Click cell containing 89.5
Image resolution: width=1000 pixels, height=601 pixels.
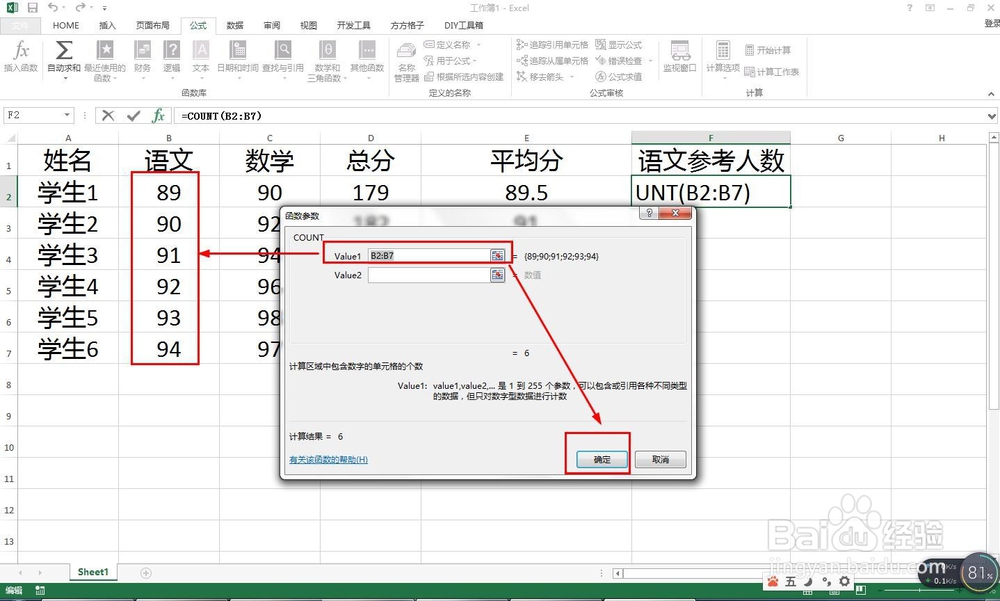pyautogui.click(x=526, y=192)
